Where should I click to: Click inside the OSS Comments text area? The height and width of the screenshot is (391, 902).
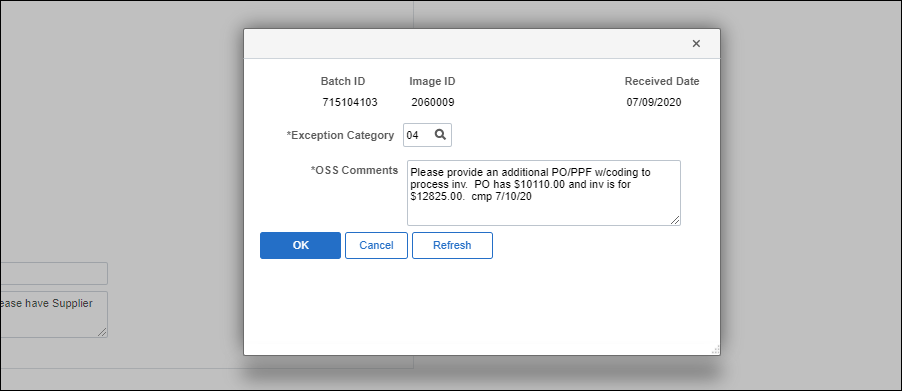coord(544,193)
